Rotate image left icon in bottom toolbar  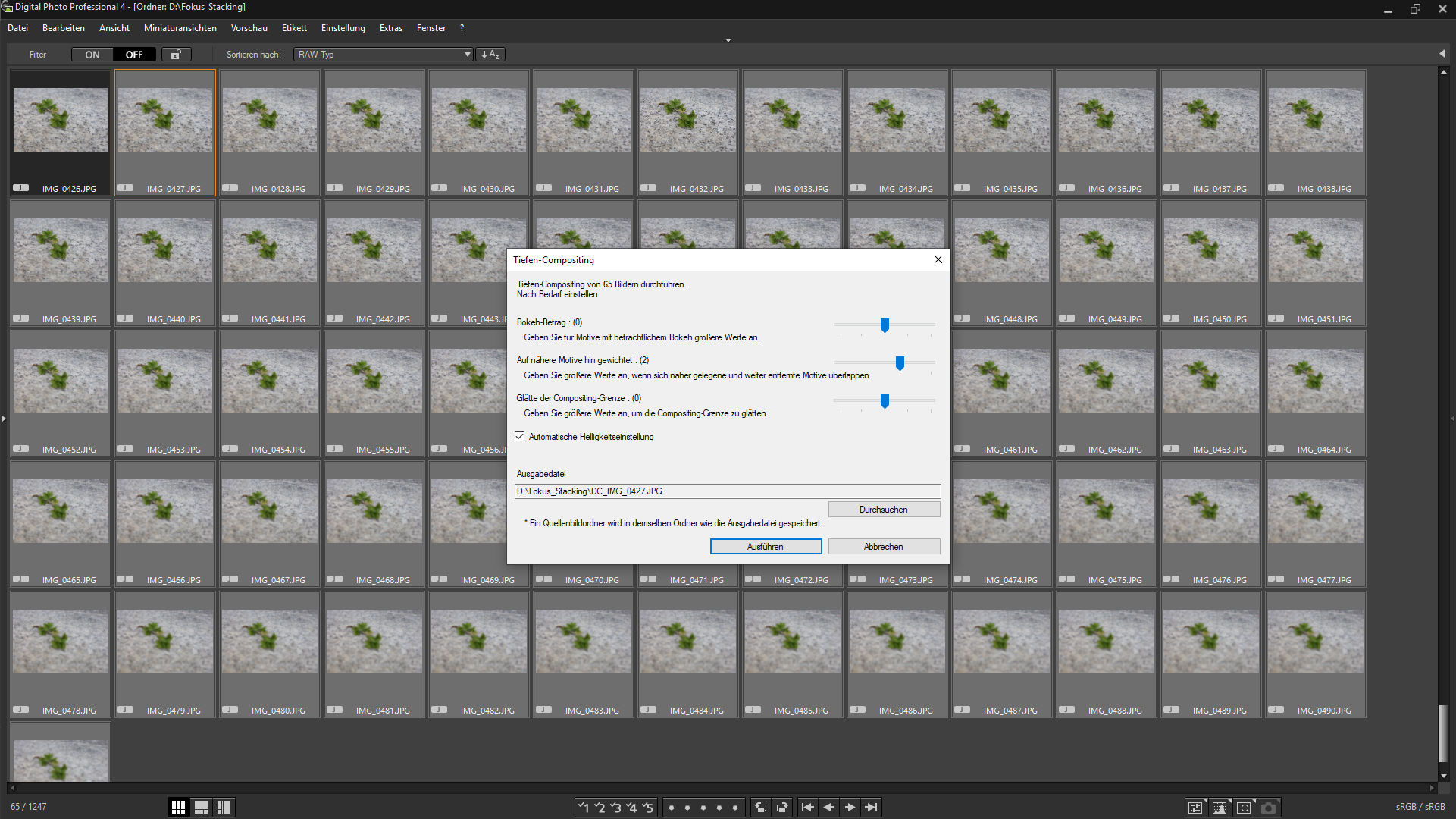[x=761, y=808]
